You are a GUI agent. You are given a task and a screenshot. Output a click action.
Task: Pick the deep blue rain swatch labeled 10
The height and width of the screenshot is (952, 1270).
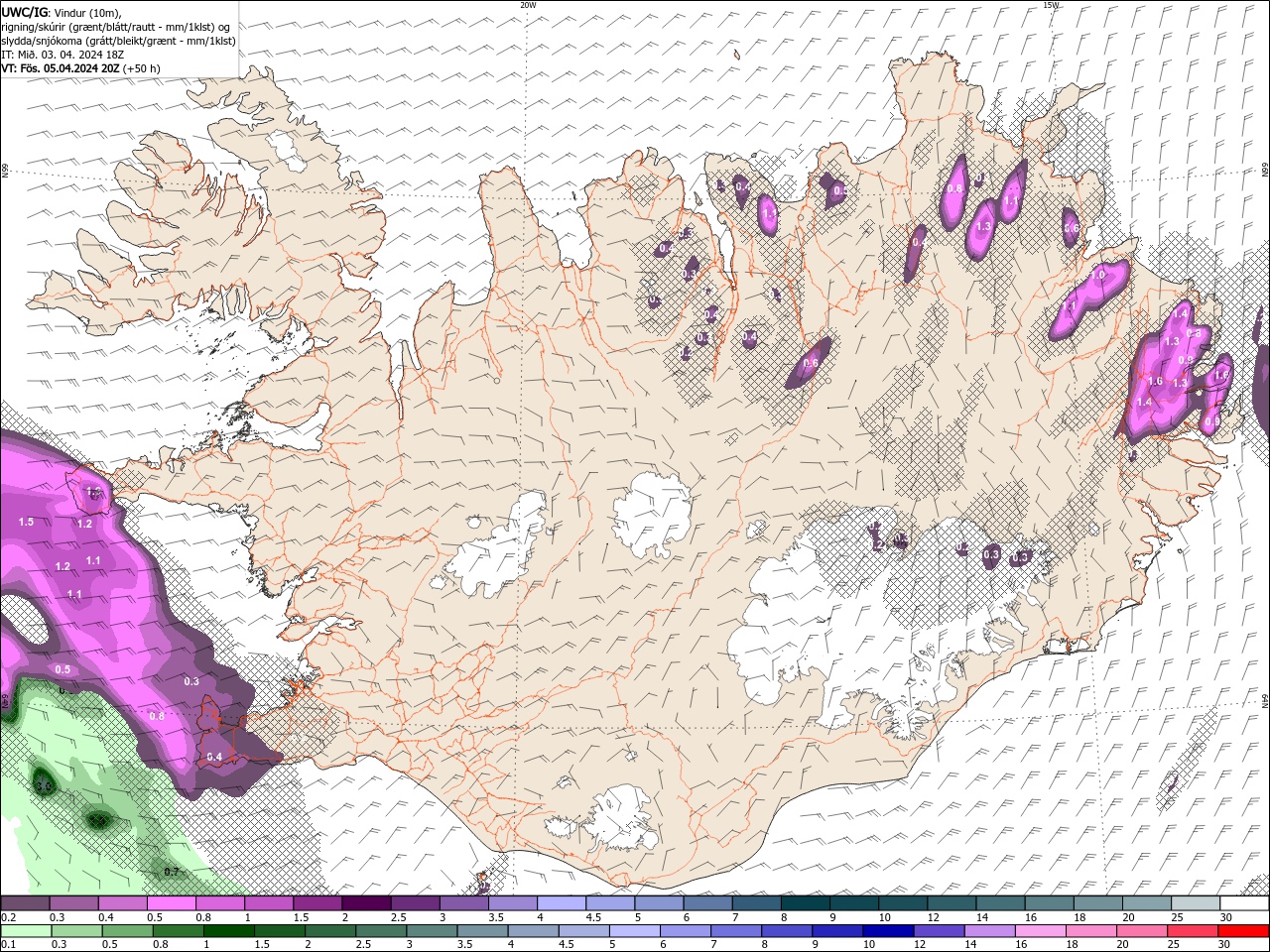click(888, 931)
